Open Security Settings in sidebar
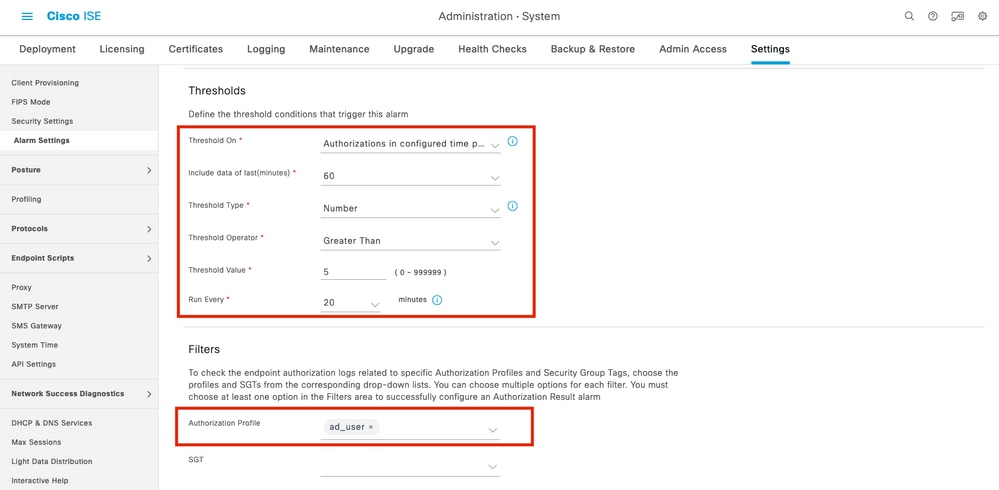 [42, 121]
